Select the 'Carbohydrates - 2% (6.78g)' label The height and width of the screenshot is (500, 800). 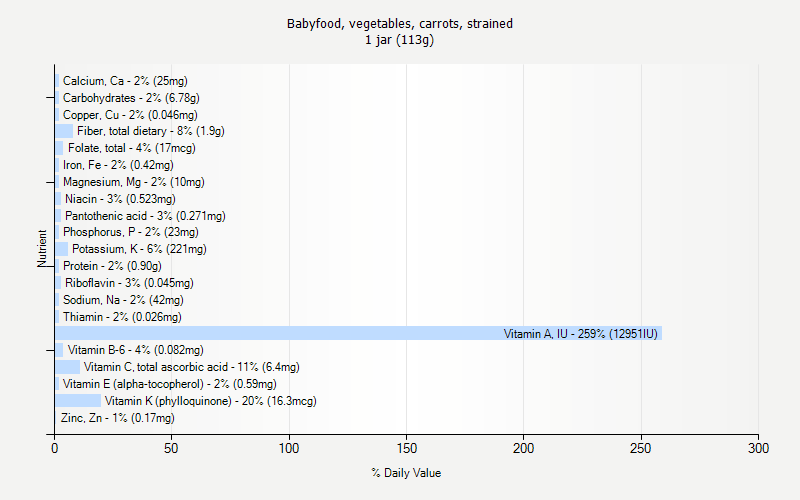pyautogui.click(x=131, y=97)
